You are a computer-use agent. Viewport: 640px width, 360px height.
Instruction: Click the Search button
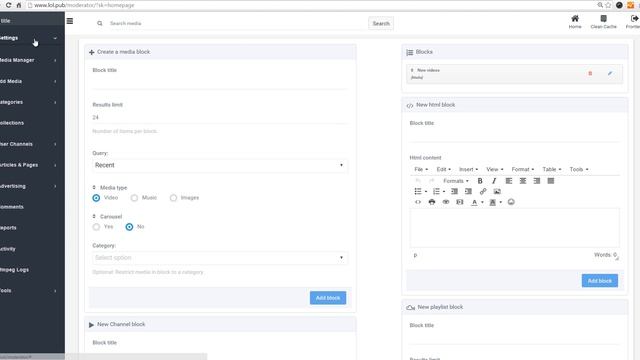pyautogui.click(x=381, y=23)
